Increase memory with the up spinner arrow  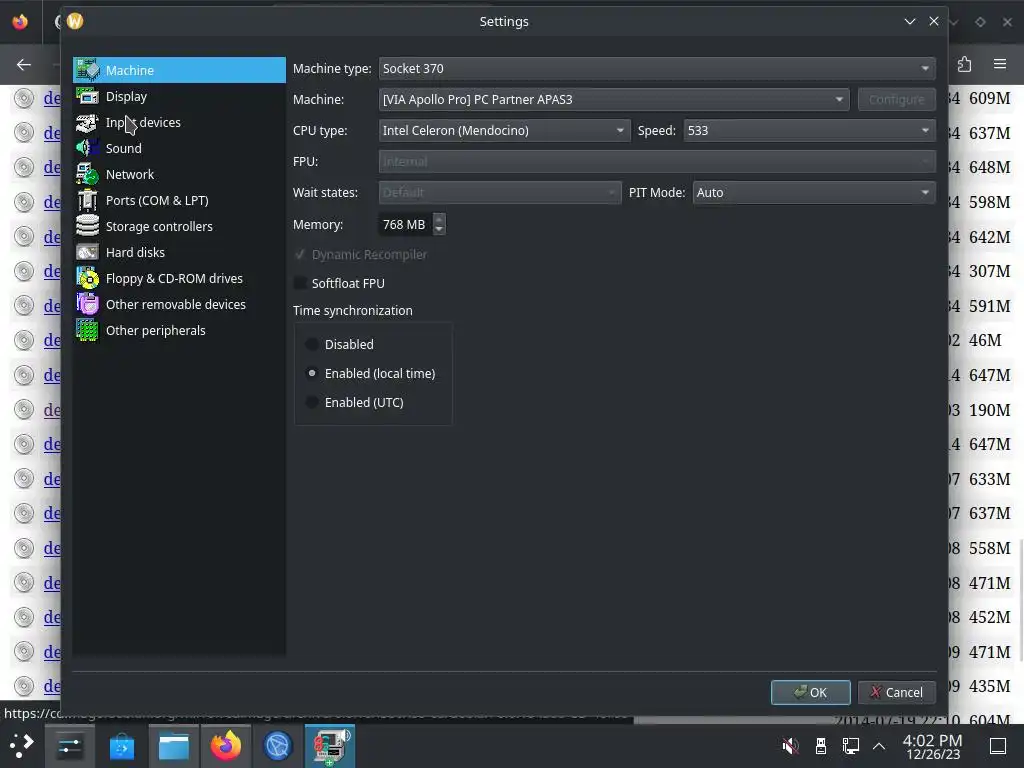[x=440, y=219]
